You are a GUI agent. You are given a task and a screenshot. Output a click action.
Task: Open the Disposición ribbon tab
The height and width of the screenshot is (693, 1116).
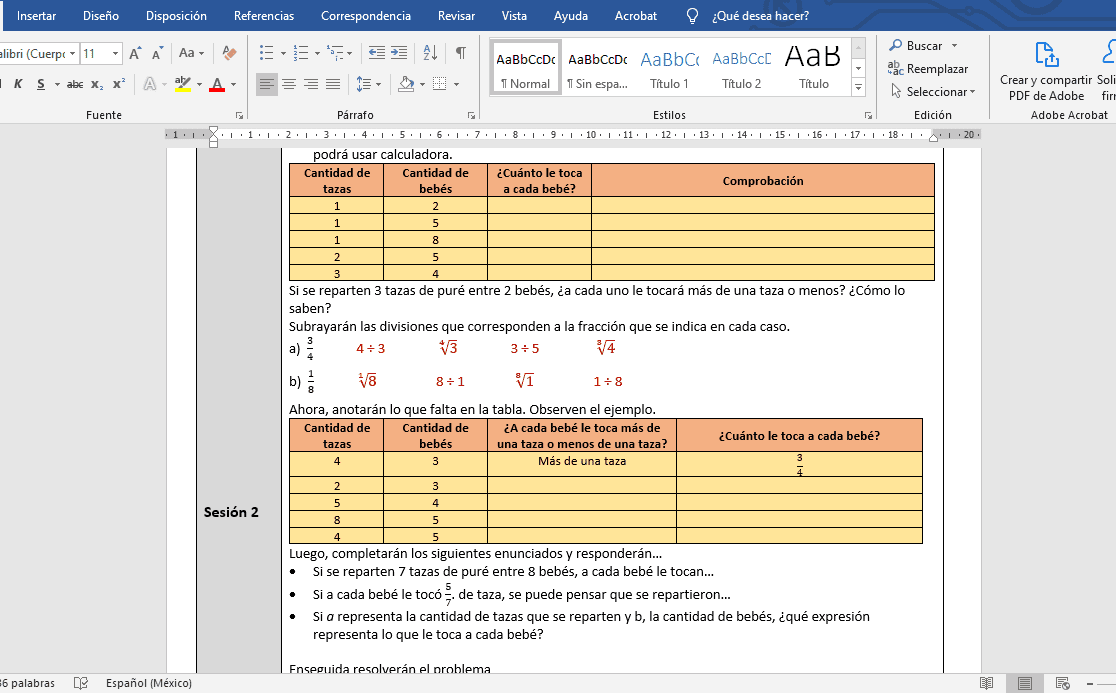(x=177, y=16)
